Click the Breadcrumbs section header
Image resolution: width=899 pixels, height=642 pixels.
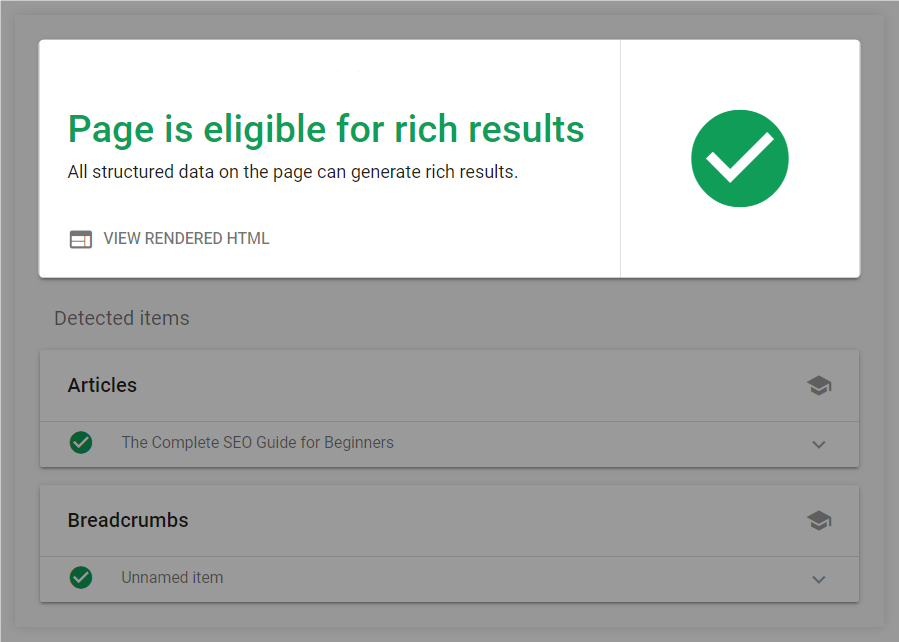pos(128,520)
